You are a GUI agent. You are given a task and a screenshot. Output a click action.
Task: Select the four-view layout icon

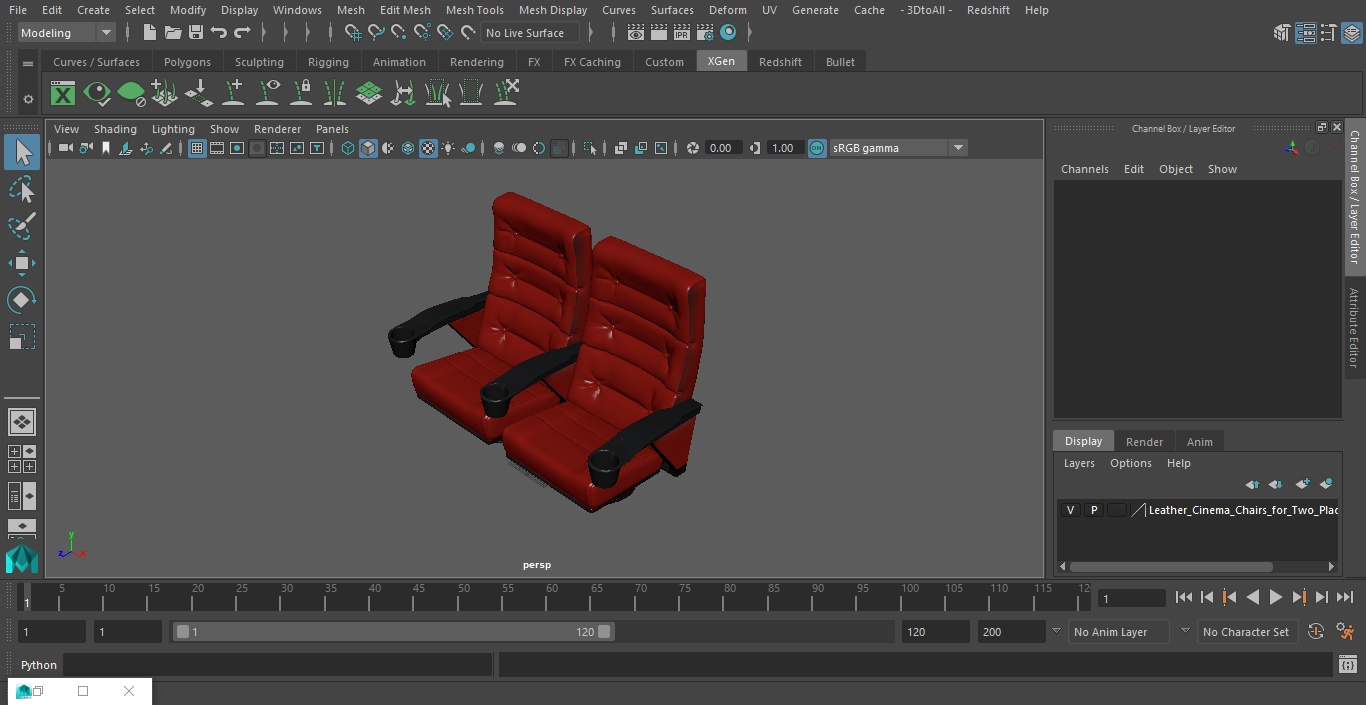21,459
